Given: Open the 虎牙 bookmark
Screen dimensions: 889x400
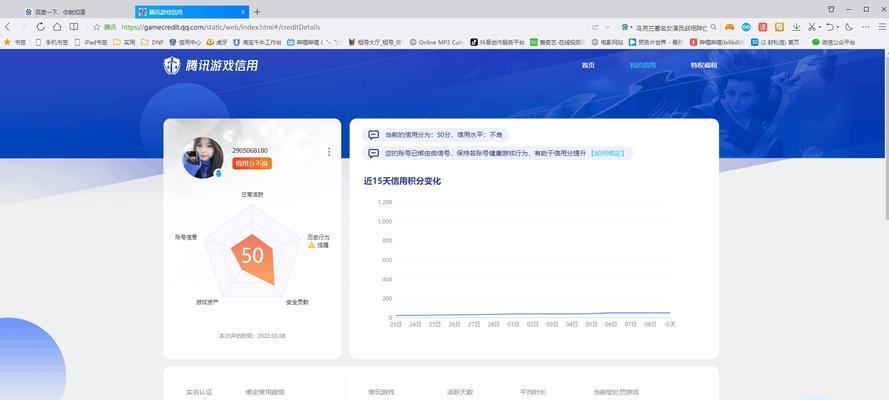Looking at the screenshot, I should (217, 42).
